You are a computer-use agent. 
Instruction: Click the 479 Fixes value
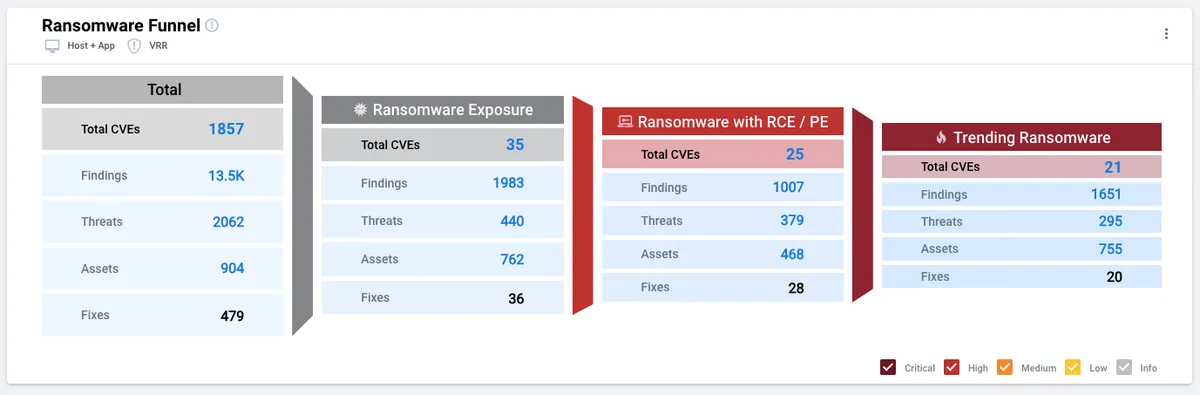point(232,315)
